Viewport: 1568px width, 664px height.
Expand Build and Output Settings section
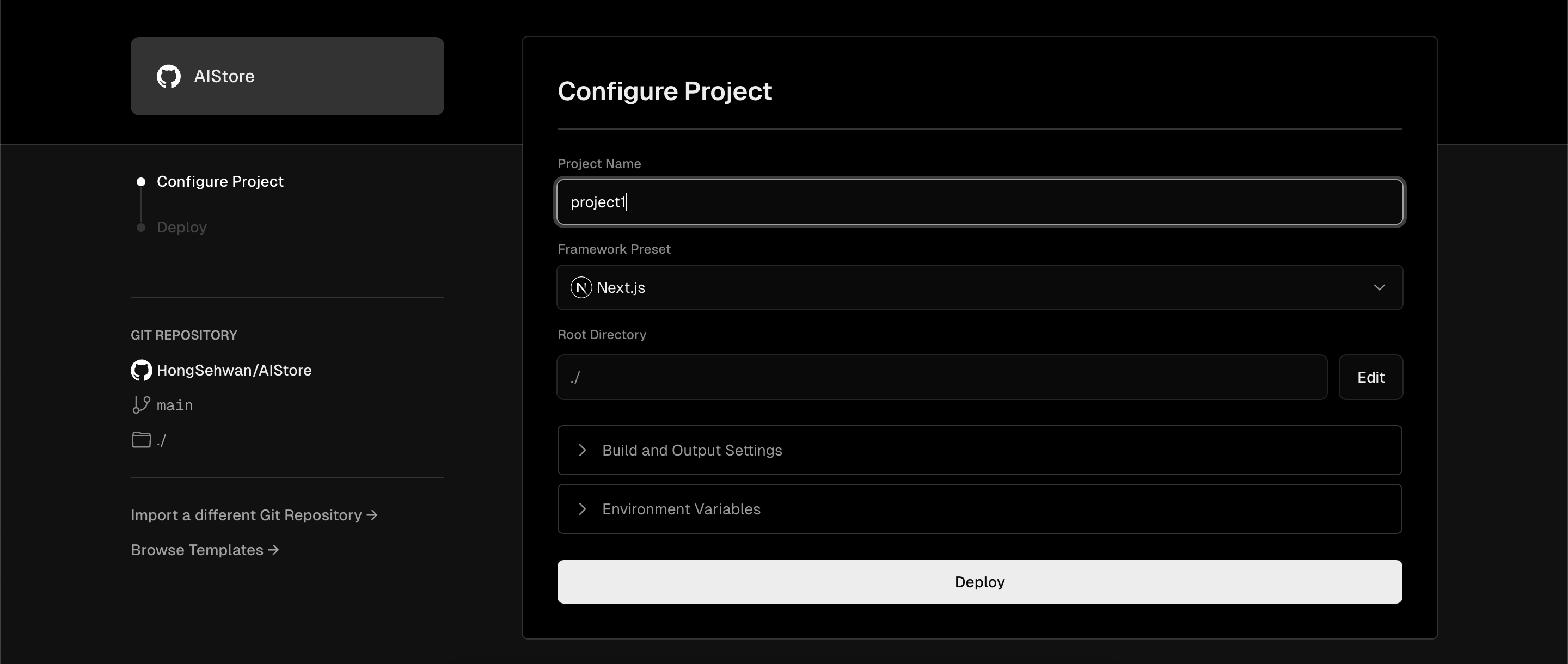tap(979, 450)
